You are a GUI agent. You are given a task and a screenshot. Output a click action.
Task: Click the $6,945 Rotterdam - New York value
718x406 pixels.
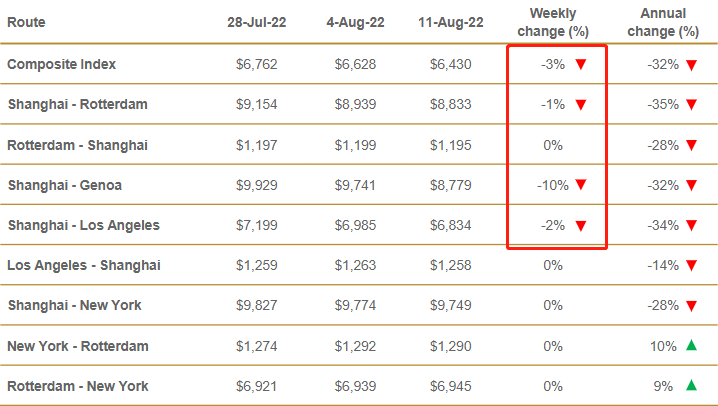[450, 386]
